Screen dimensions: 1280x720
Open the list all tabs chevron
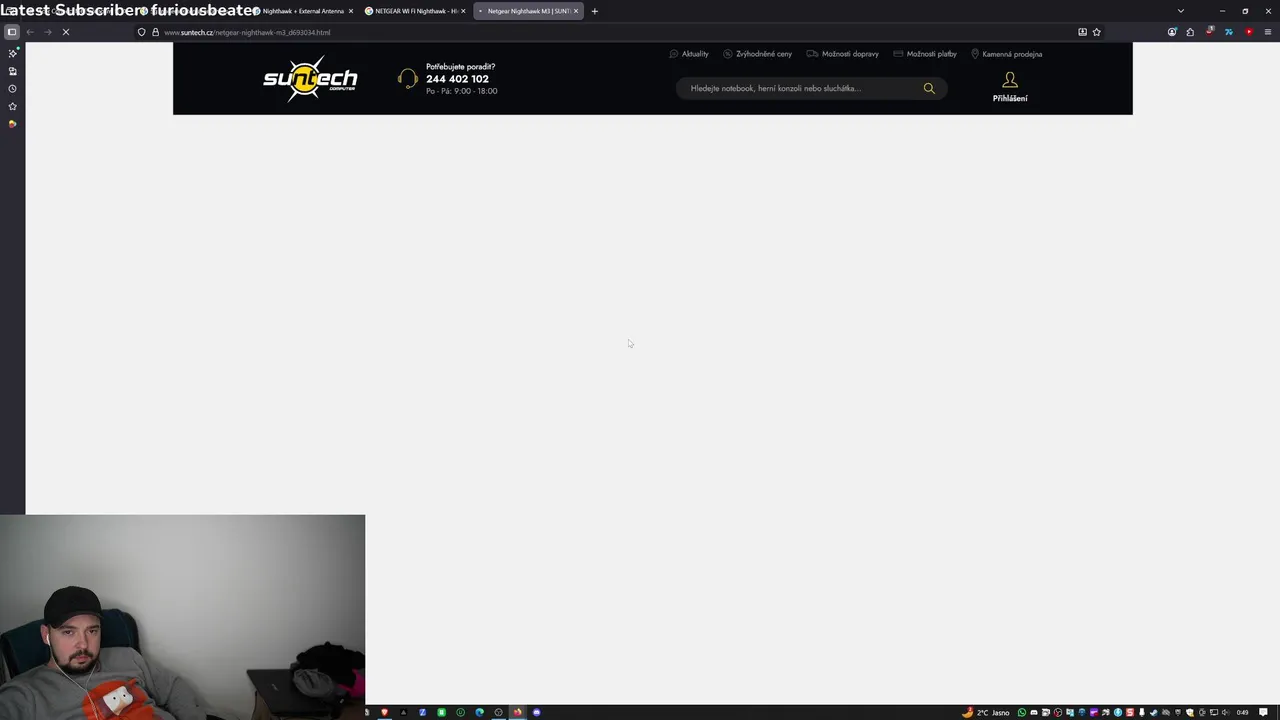point(1181,11)
